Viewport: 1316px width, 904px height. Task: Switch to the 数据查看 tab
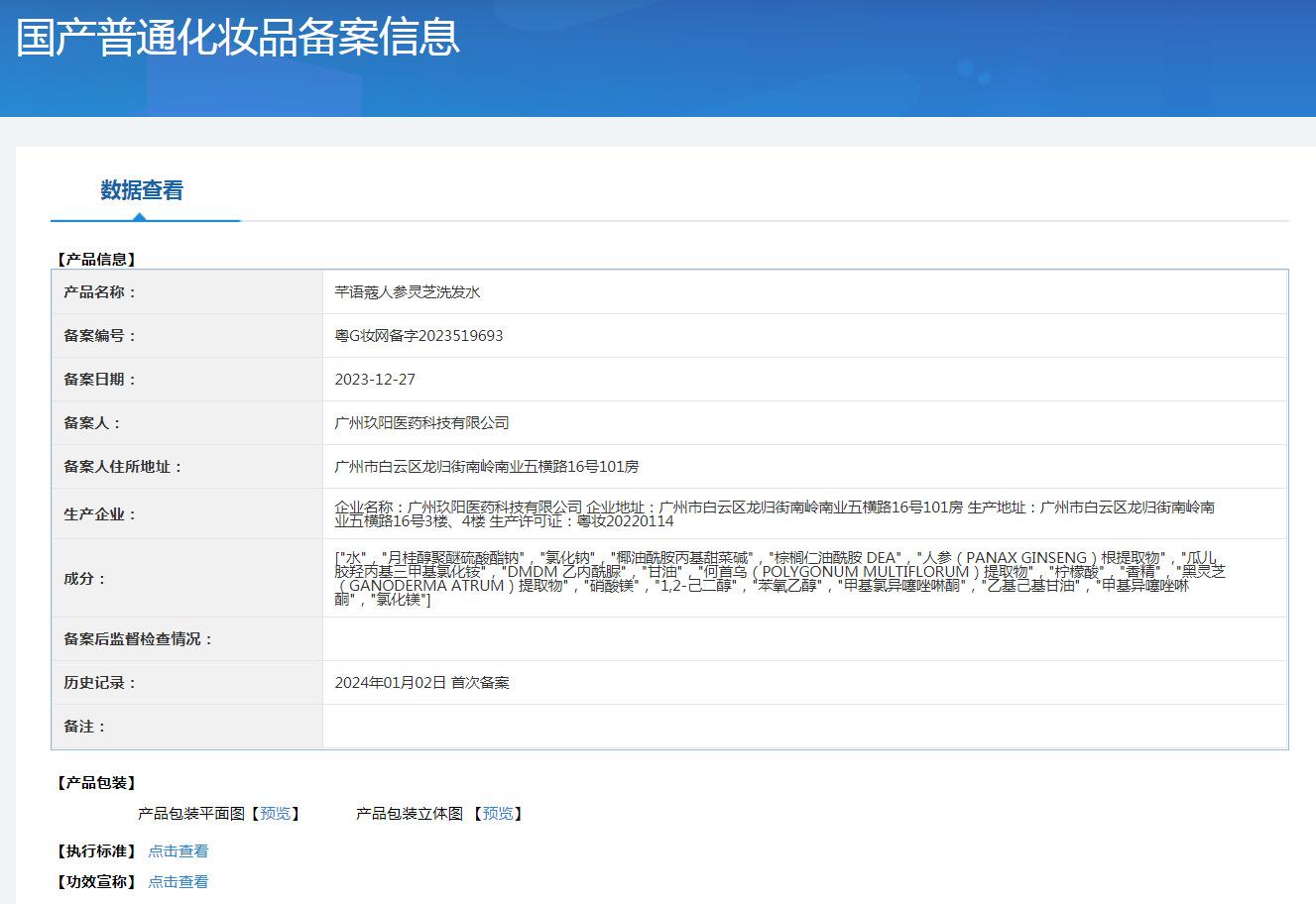(x=142, y=190)
